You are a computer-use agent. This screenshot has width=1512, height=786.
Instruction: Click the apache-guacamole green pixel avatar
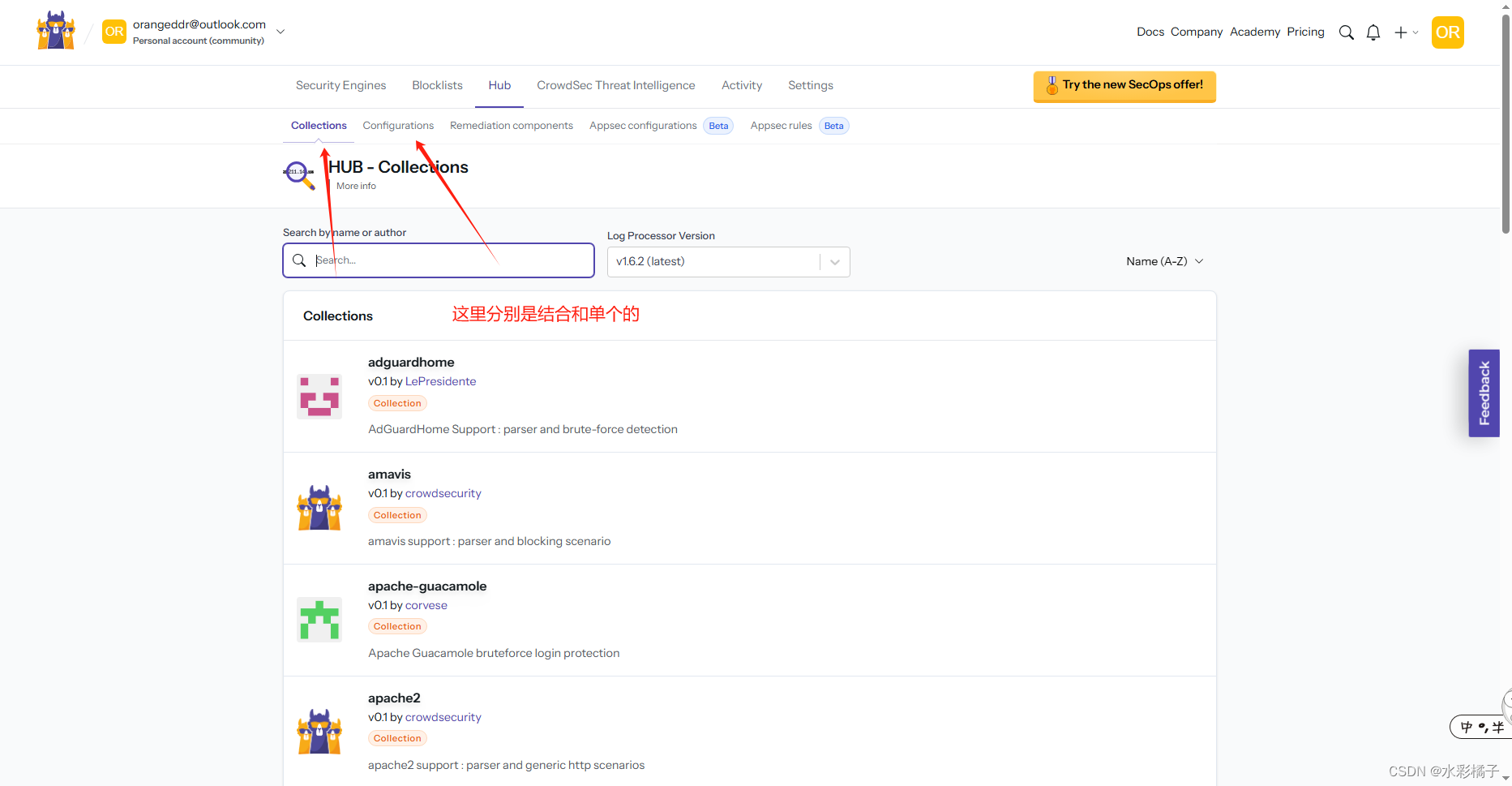pyautogui.click(x=319, y=620)
